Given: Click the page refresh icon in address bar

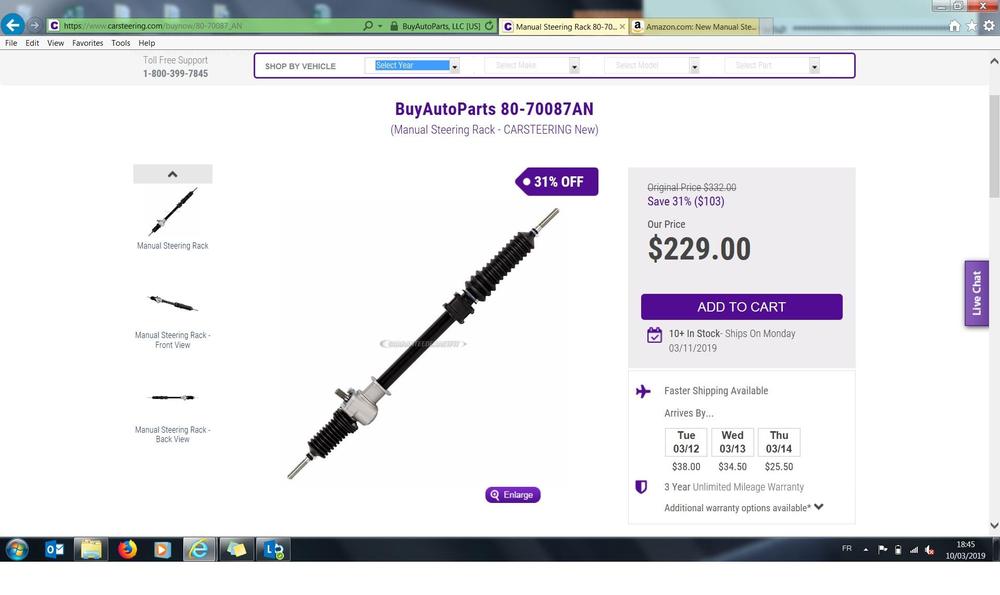Looking at the screenshot, I should (489, 26).
